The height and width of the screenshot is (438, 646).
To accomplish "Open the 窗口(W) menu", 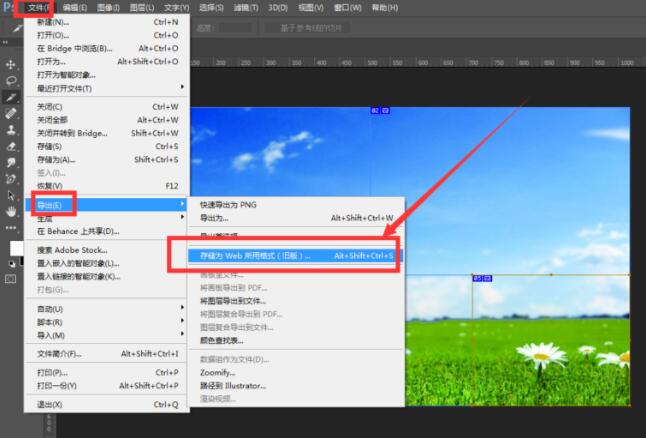I will click(x=347, y=8).
